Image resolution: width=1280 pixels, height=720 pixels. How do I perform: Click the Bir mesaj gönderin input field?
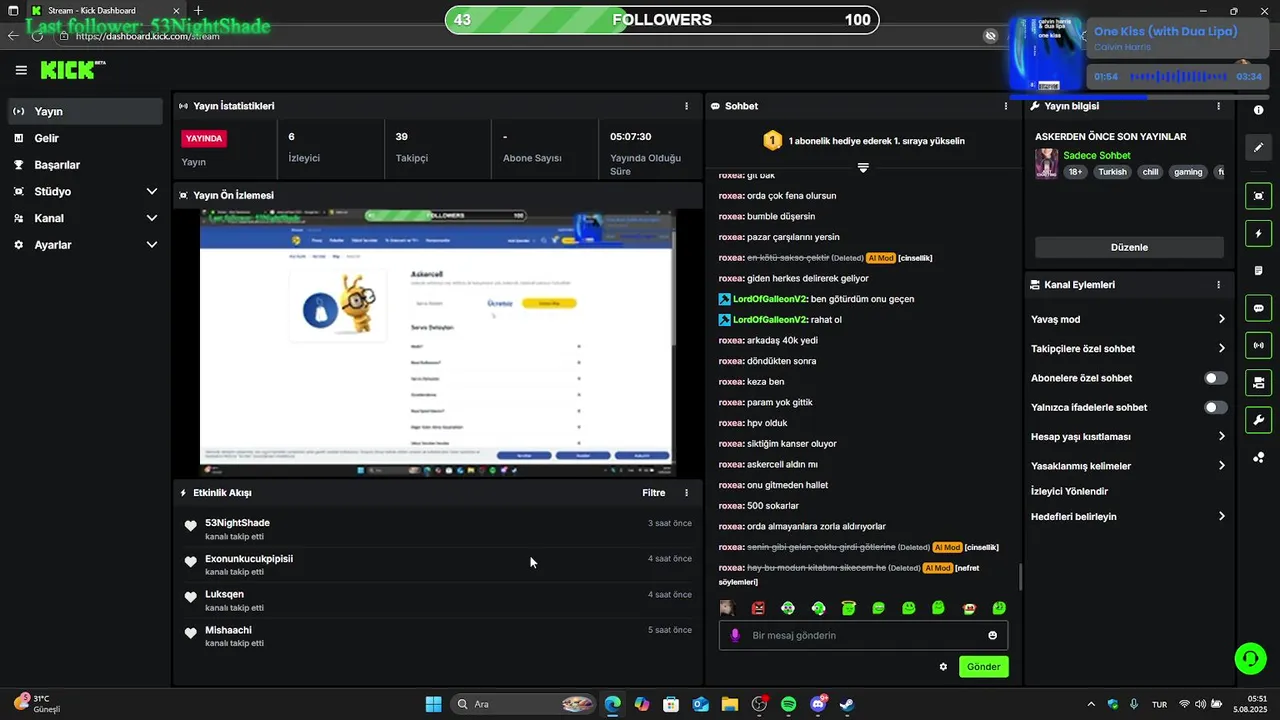click(863, 635)
